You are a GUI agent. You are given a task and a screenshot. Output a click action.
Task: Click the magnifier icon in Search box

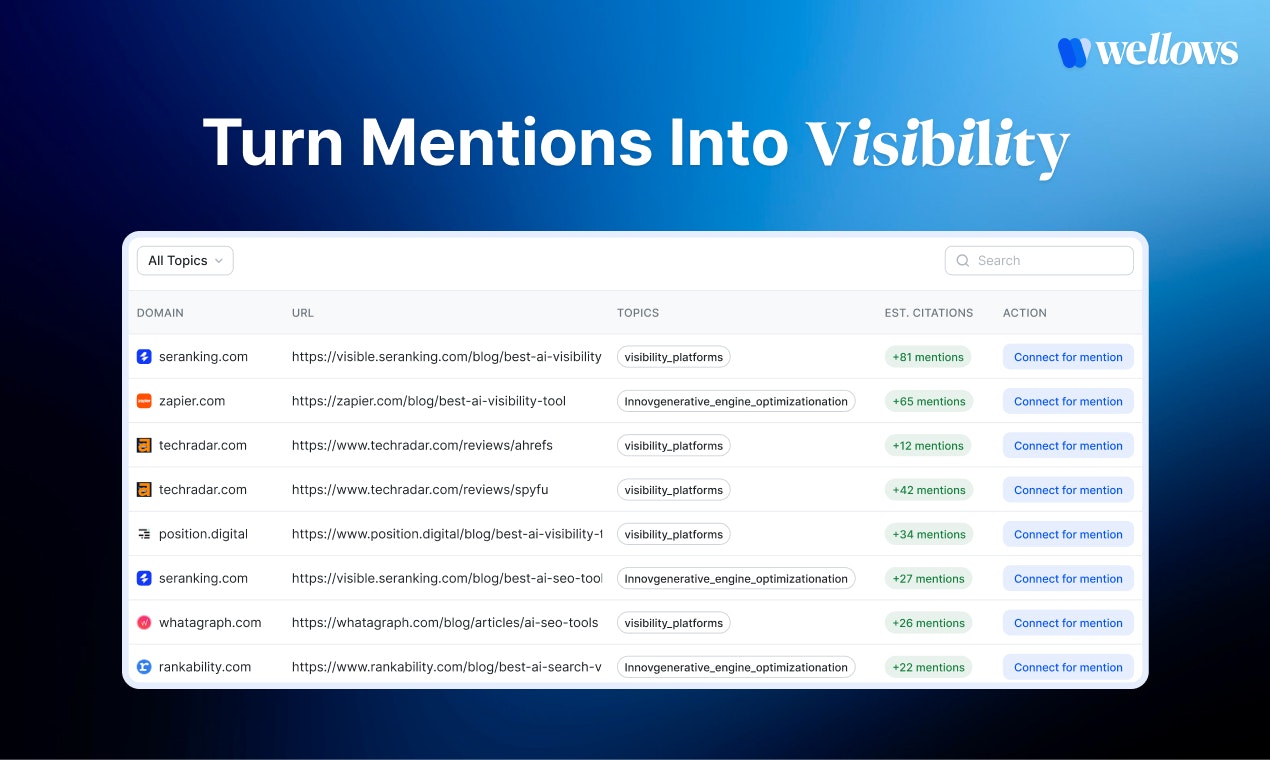click(963, 261)
